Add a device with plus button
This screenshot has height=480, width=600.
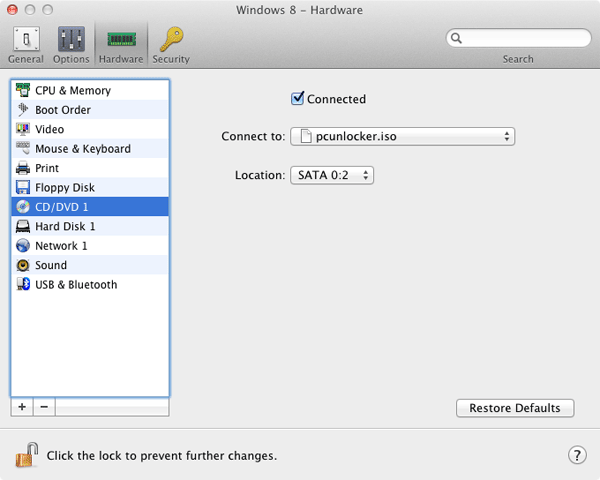tap(22, 407)
